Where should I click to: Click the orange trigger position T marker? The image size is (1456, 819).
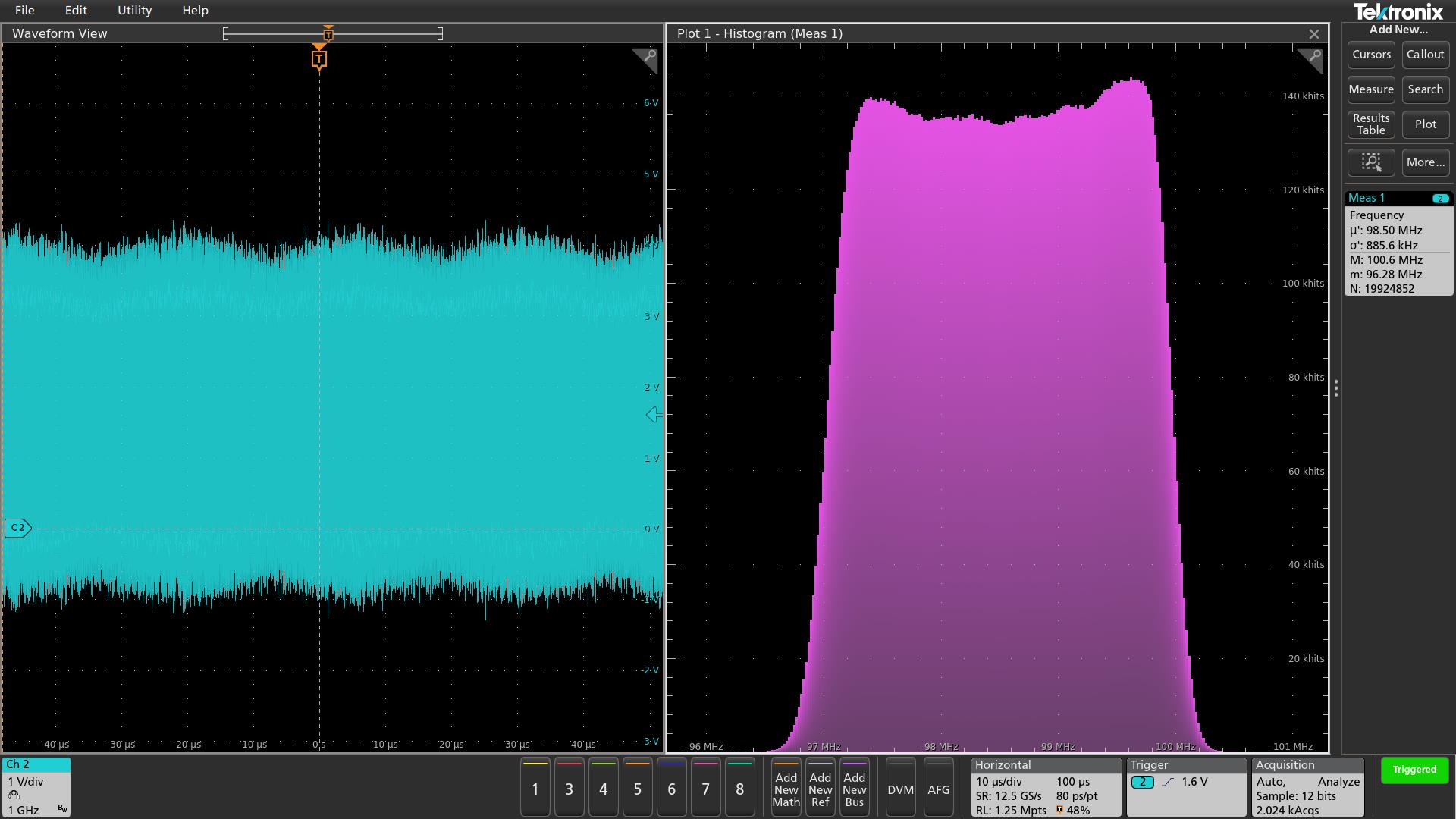319,59
